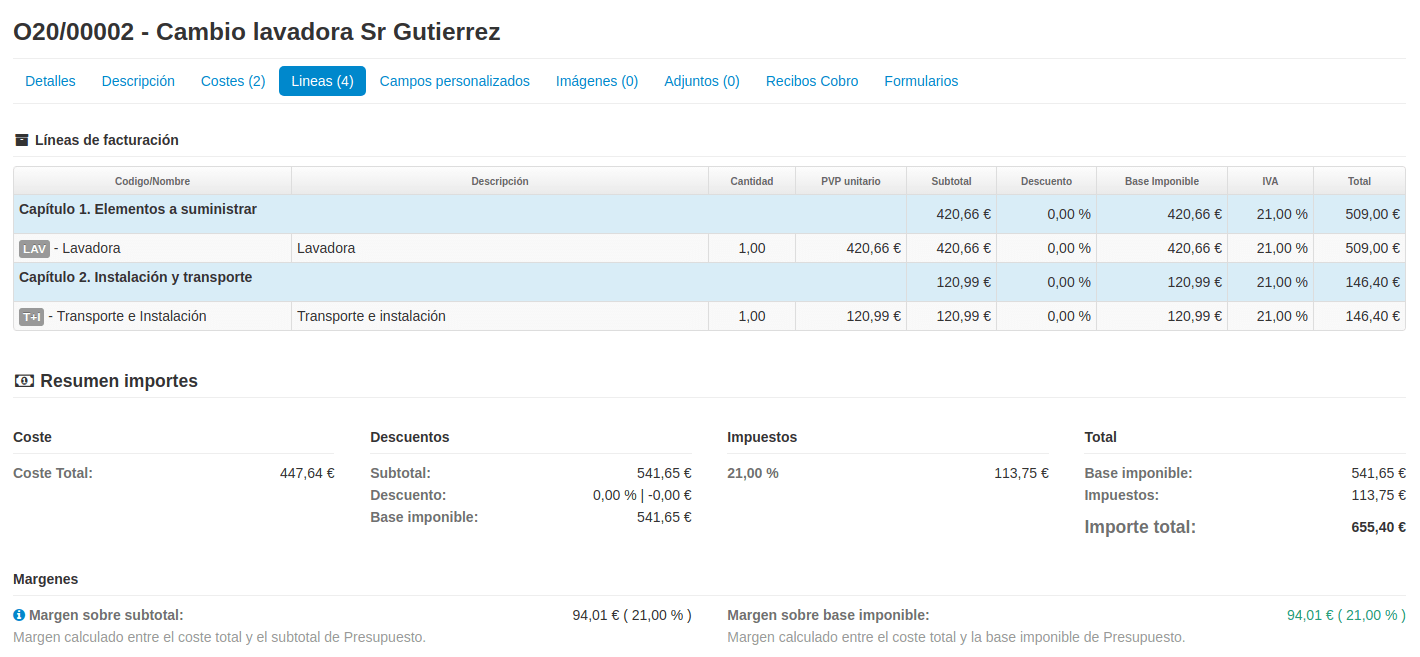Click the discount value '0,00 % | -0,00 €'
The height and width of the screenshot is (657, 1420).
642,495
